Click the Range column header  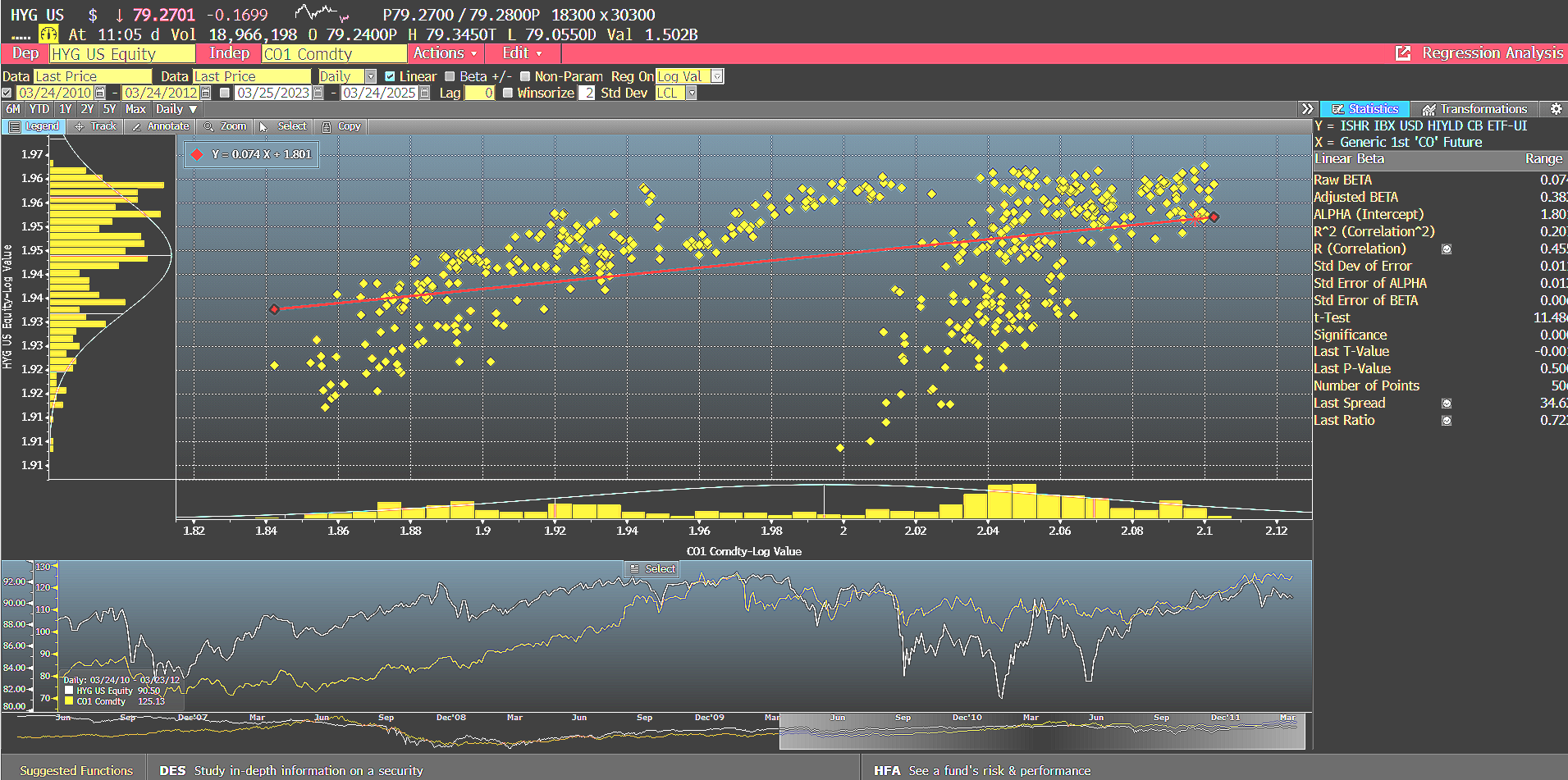click(1543, 159)
